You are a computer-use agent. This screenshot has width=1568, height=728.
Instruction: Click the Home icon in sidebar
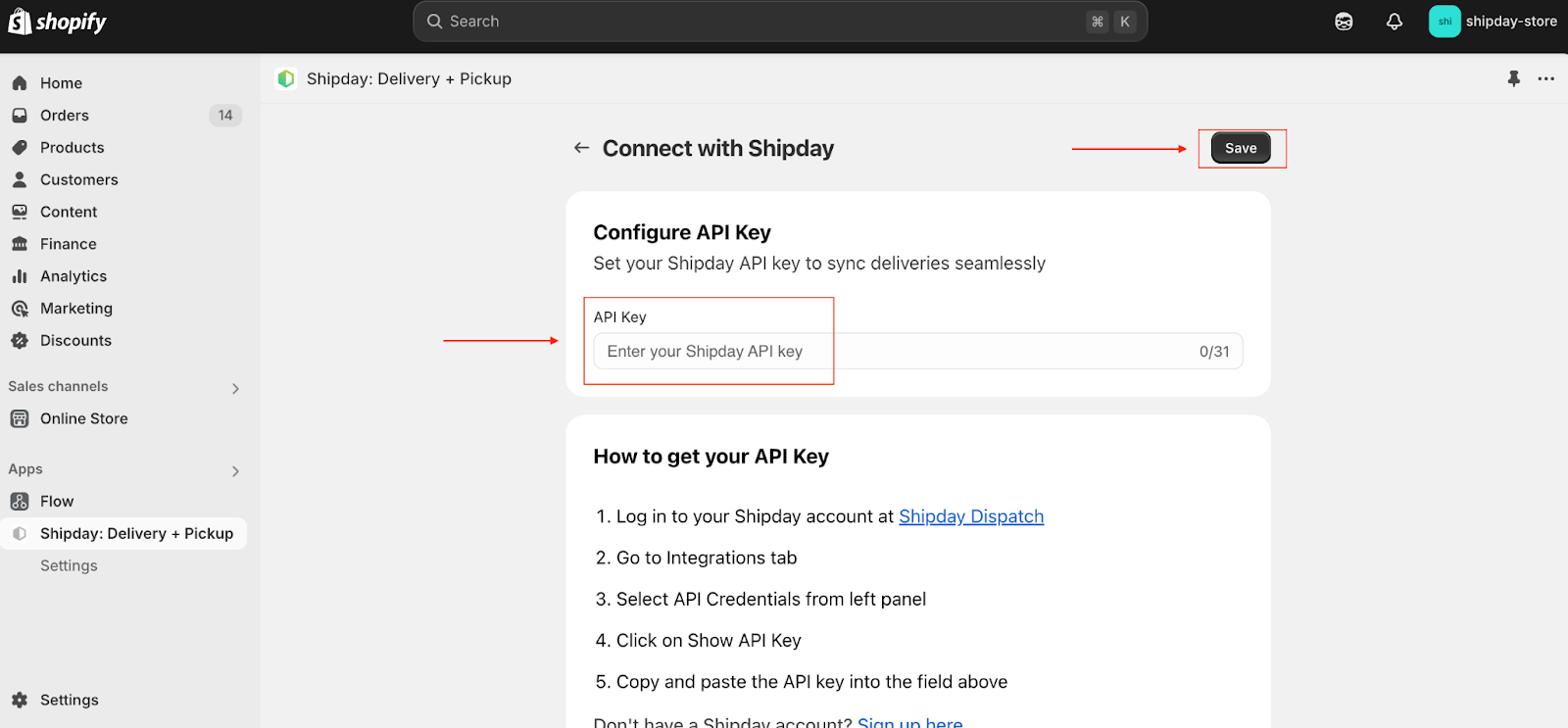pyautogui.click(x=20, y=83)
